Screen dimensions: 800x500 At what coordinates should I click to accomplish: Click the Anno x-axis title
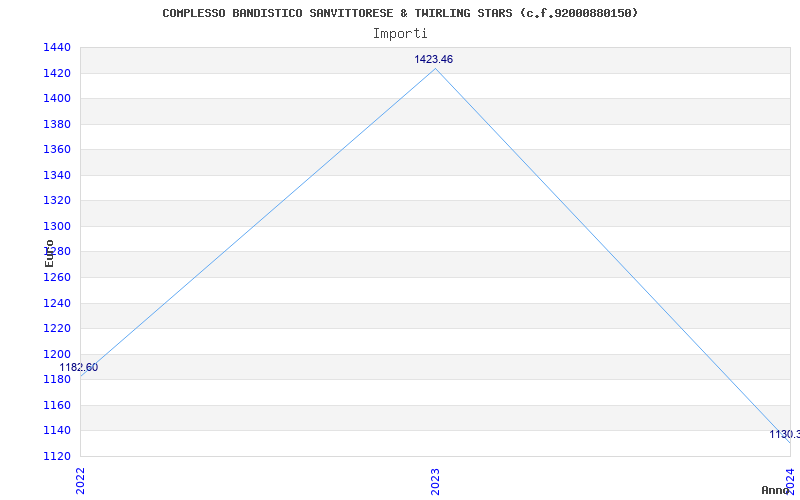coord(776,490)
